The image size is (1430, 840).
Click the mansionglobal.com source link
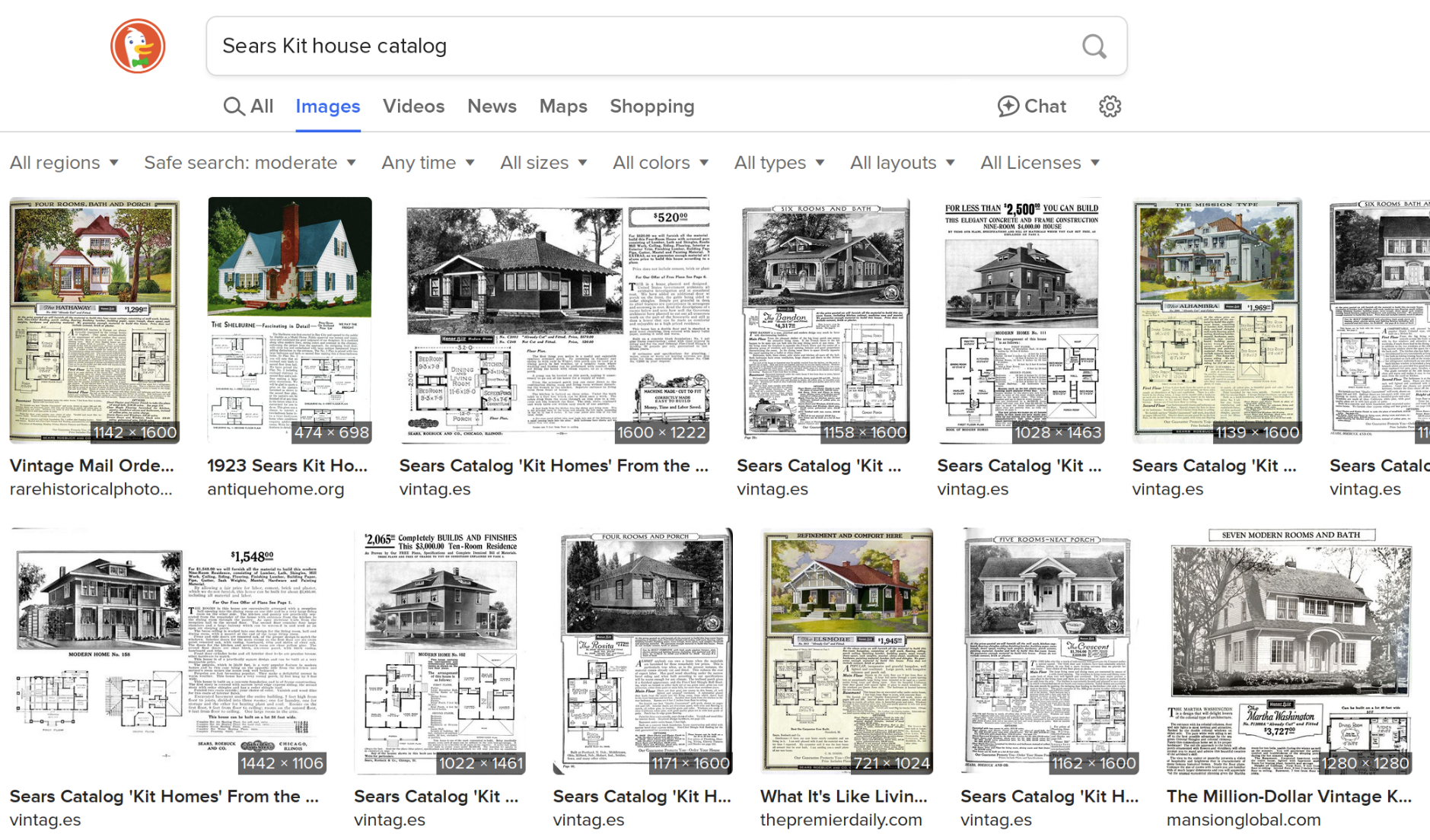point(1244,820)
